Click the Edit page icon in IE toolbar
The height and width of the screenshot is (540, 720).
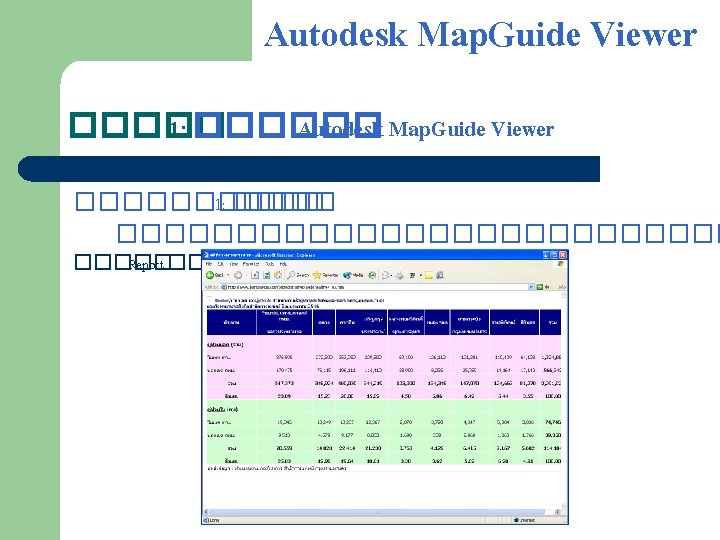point(412,275)
